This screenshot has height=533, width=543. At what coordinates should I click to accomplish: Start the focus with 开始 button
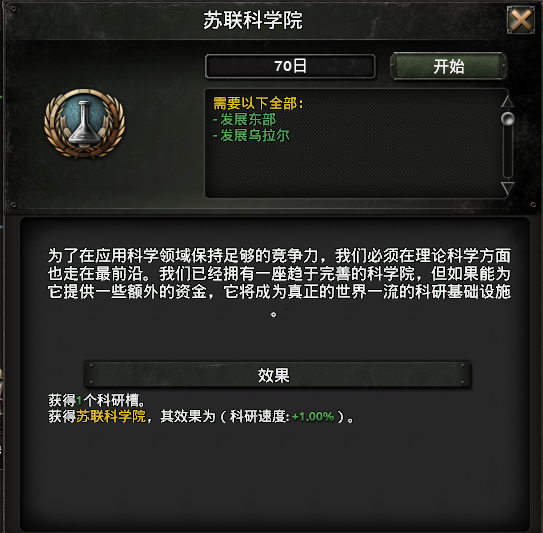tap(448, 66)
